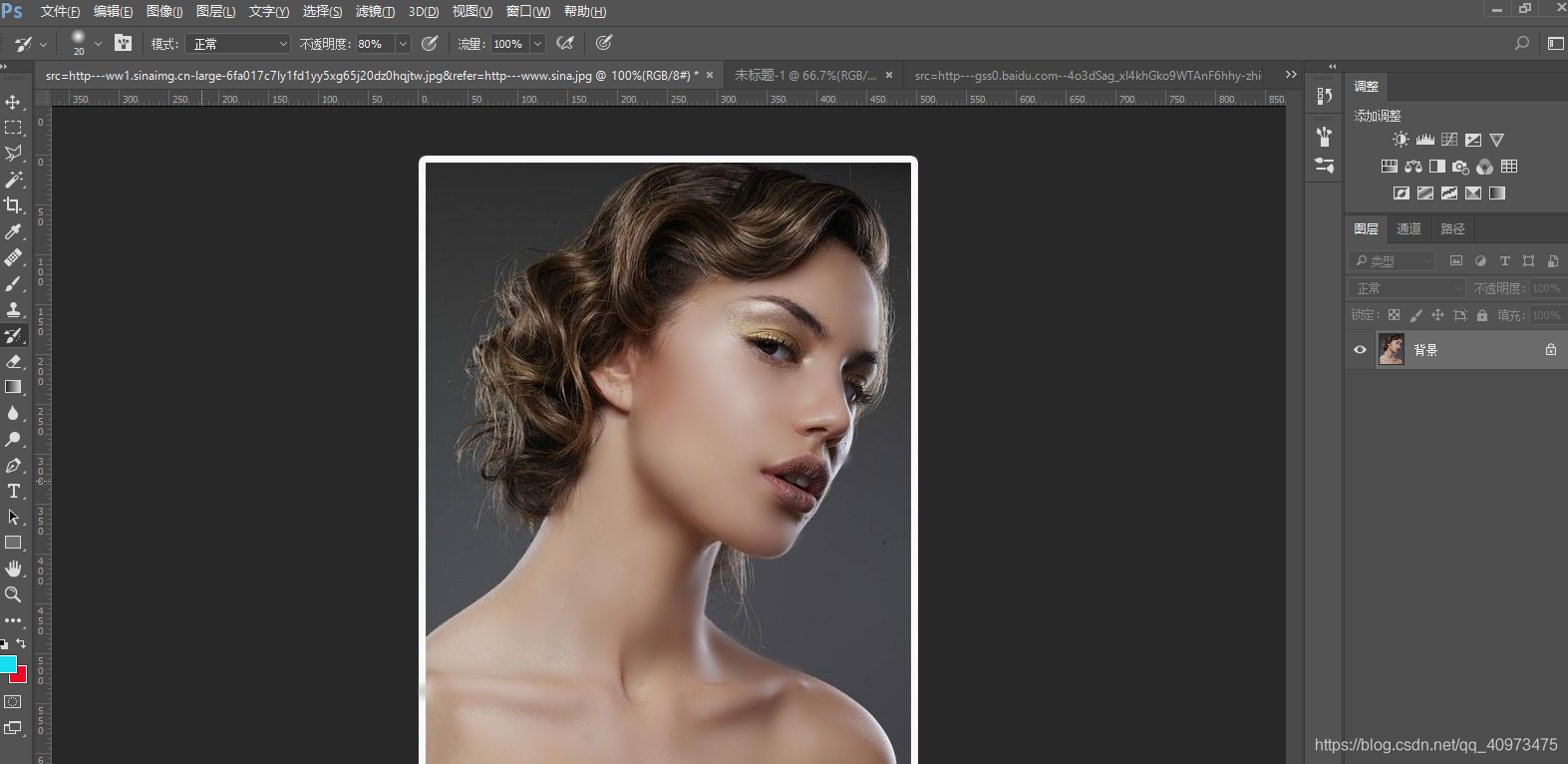
Task: Swap foreground and background colors
Action: point(22,644)
